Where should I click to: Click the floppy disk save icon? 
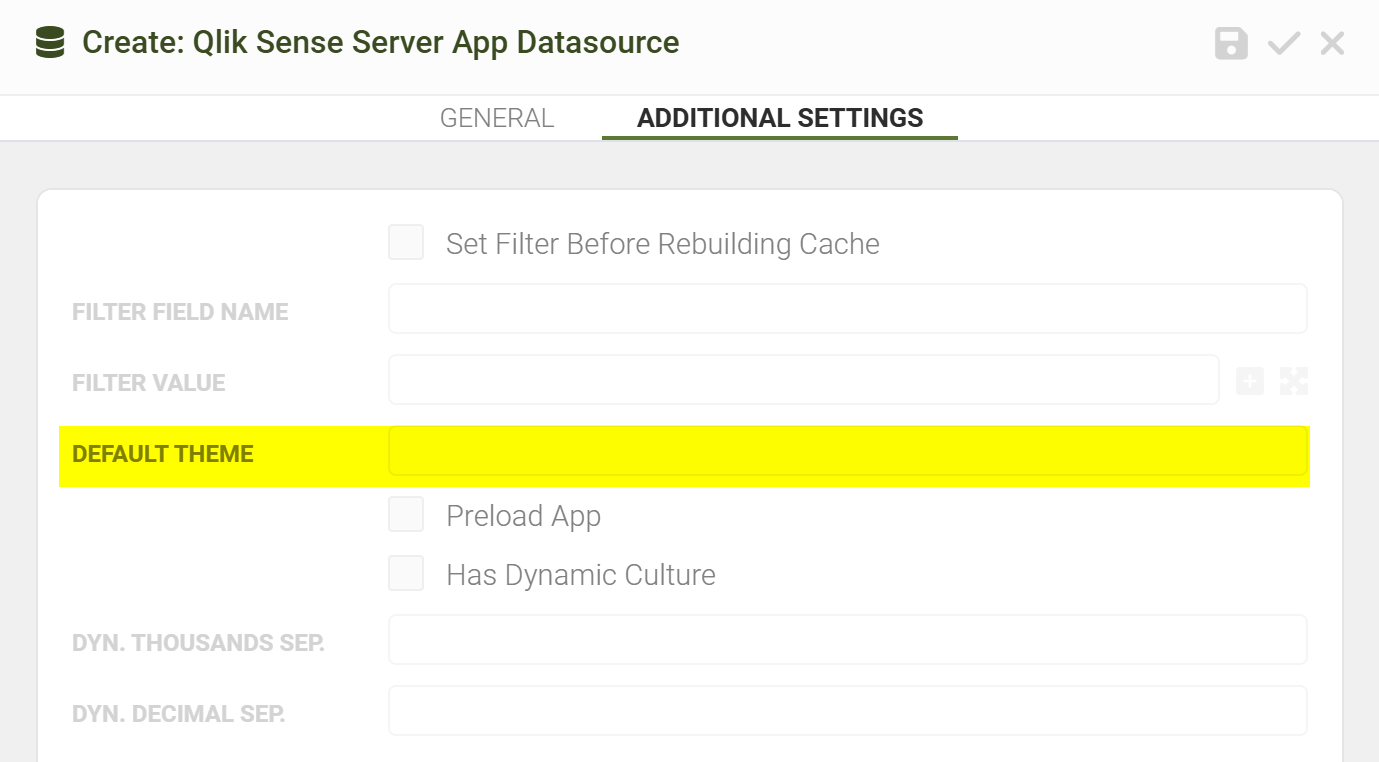pyautogui.click(x=1231, y=44)
